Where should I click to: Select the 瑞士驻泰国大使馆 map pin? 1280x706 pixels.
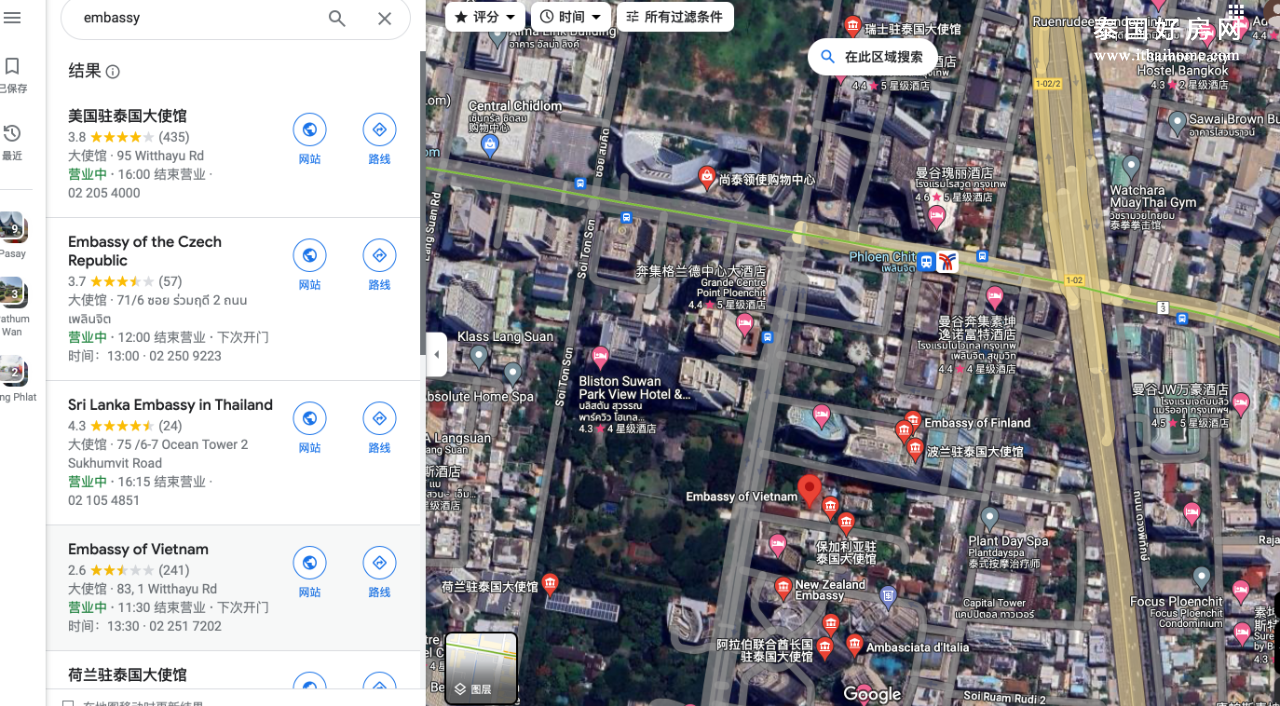pos(853,25)
